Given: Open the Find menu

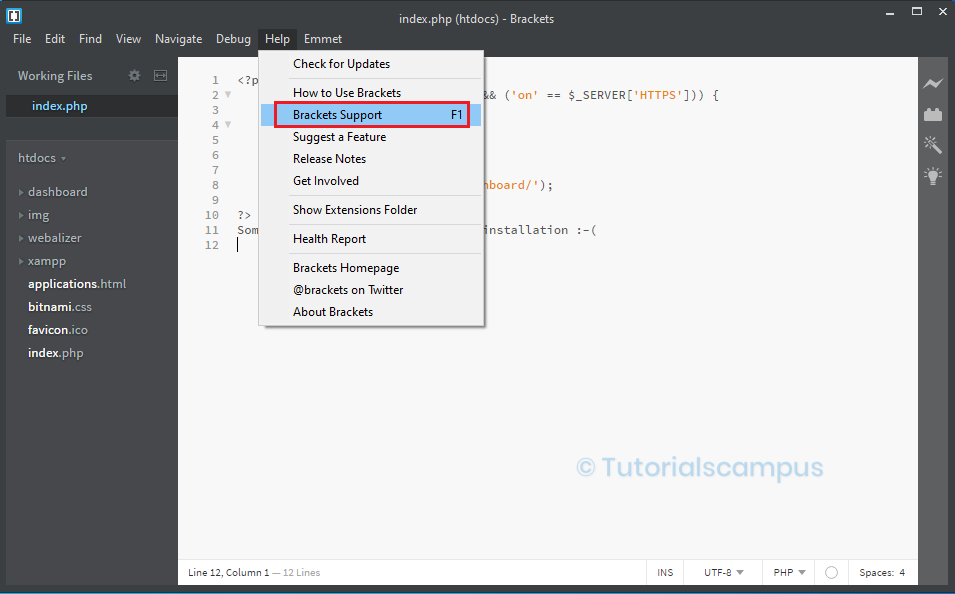Looking at the screenshot, I should tap(90, 39).
